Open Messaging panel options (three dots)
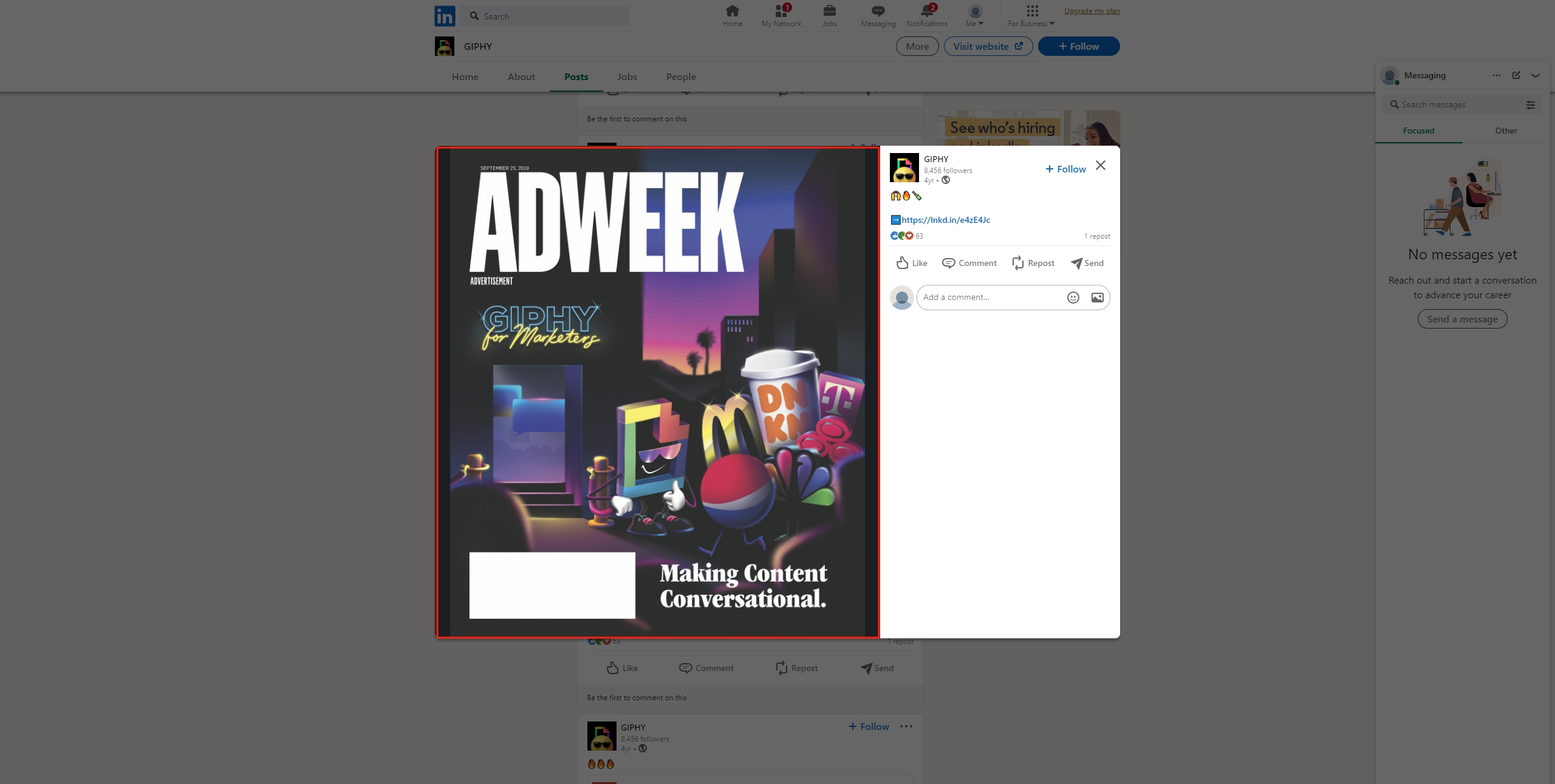This screenshot has height=784, width=1555. coord(1497,75)
